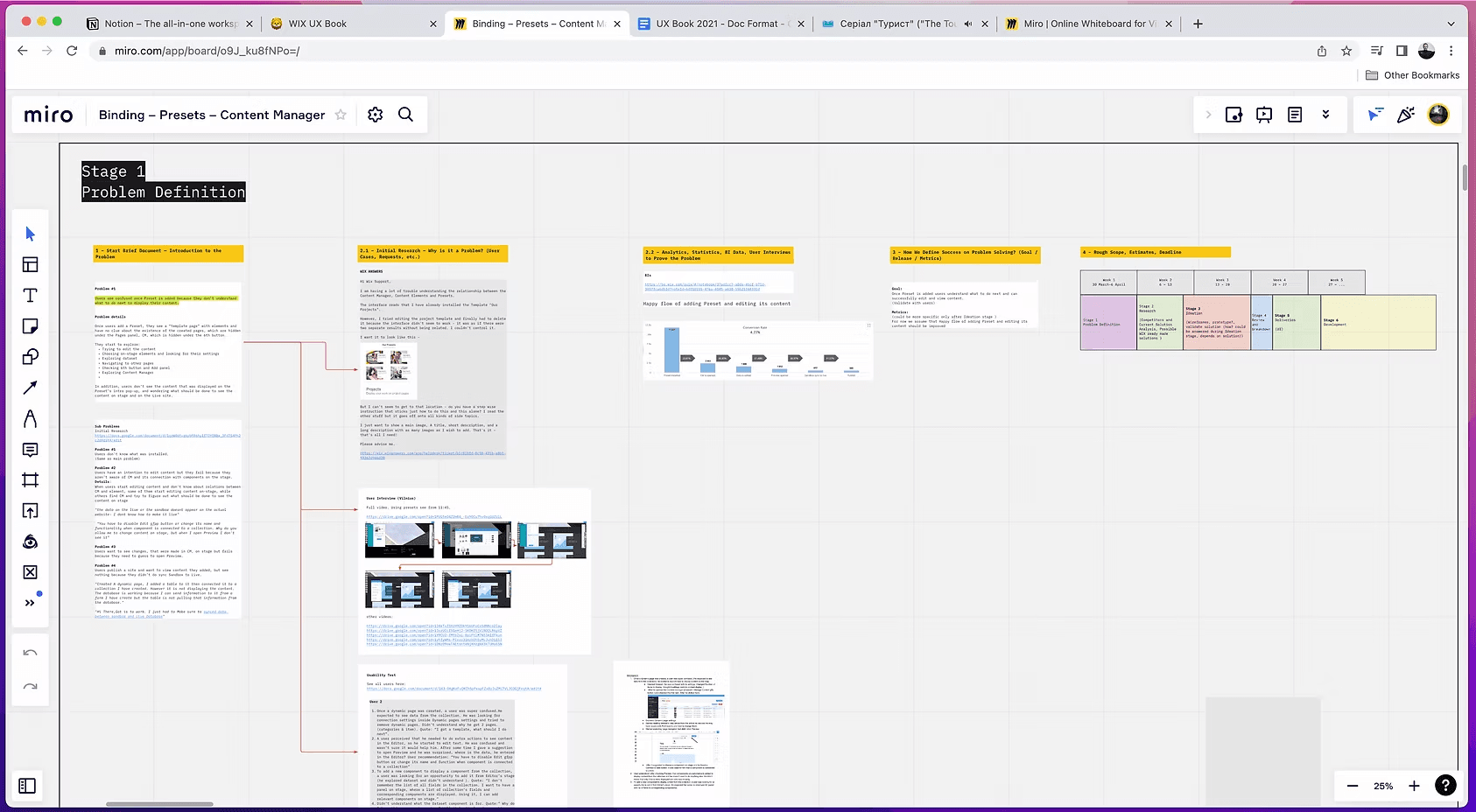This screenshot has width=1476, height=812.
Task: Click the purple Stage 1 timeline block
Action: (1108, 323)
